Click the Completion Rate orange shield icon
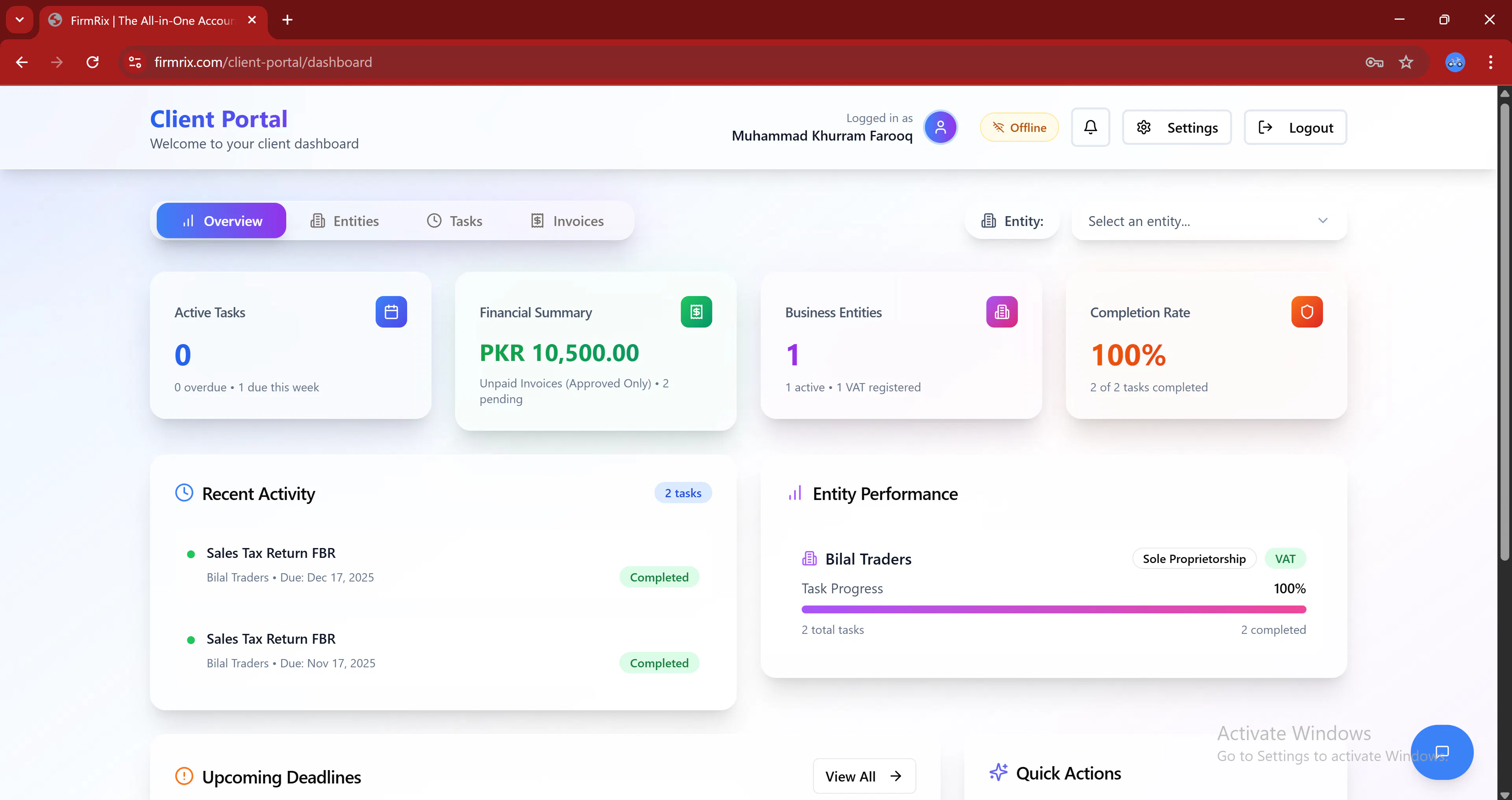 (x=1306, y=312)
